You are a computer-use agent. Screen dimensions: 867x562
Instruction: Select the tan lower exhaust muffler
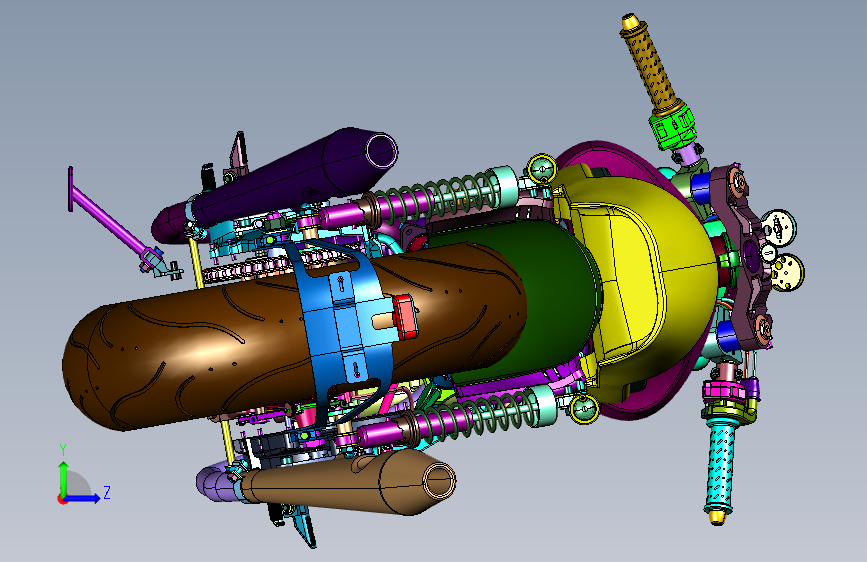pos(354,482)
